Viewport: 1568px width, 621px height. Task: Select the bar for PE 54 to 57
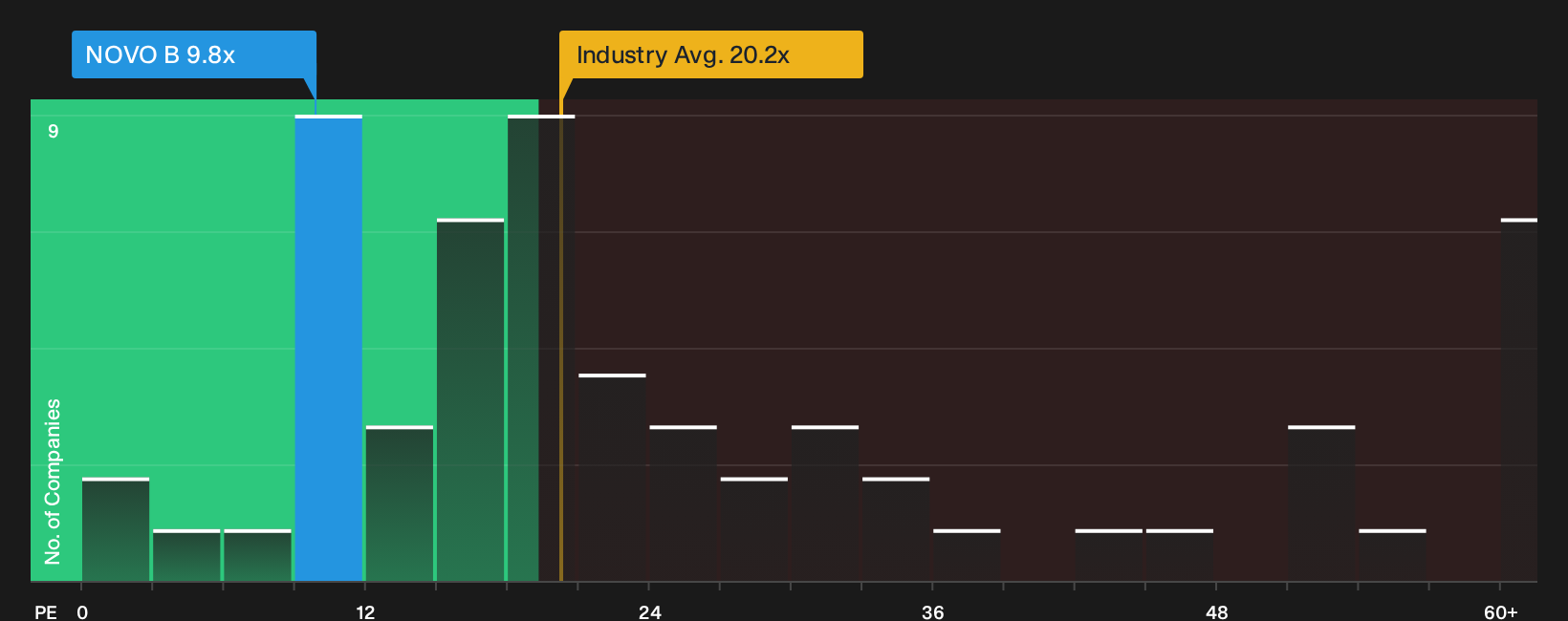[1392, 556]
